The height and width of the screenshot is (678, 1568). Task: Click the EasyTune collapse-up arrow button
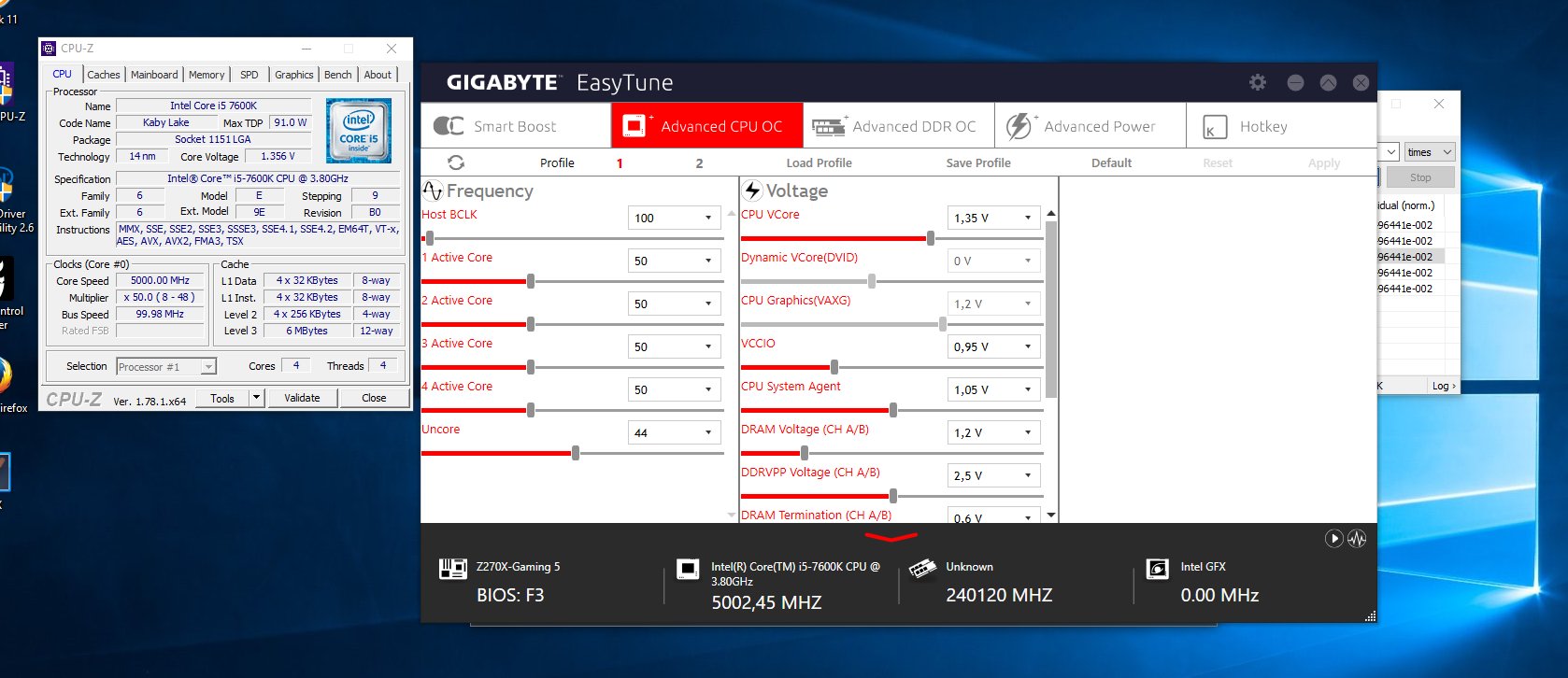pyautogui.click(x=1328, y=82)
